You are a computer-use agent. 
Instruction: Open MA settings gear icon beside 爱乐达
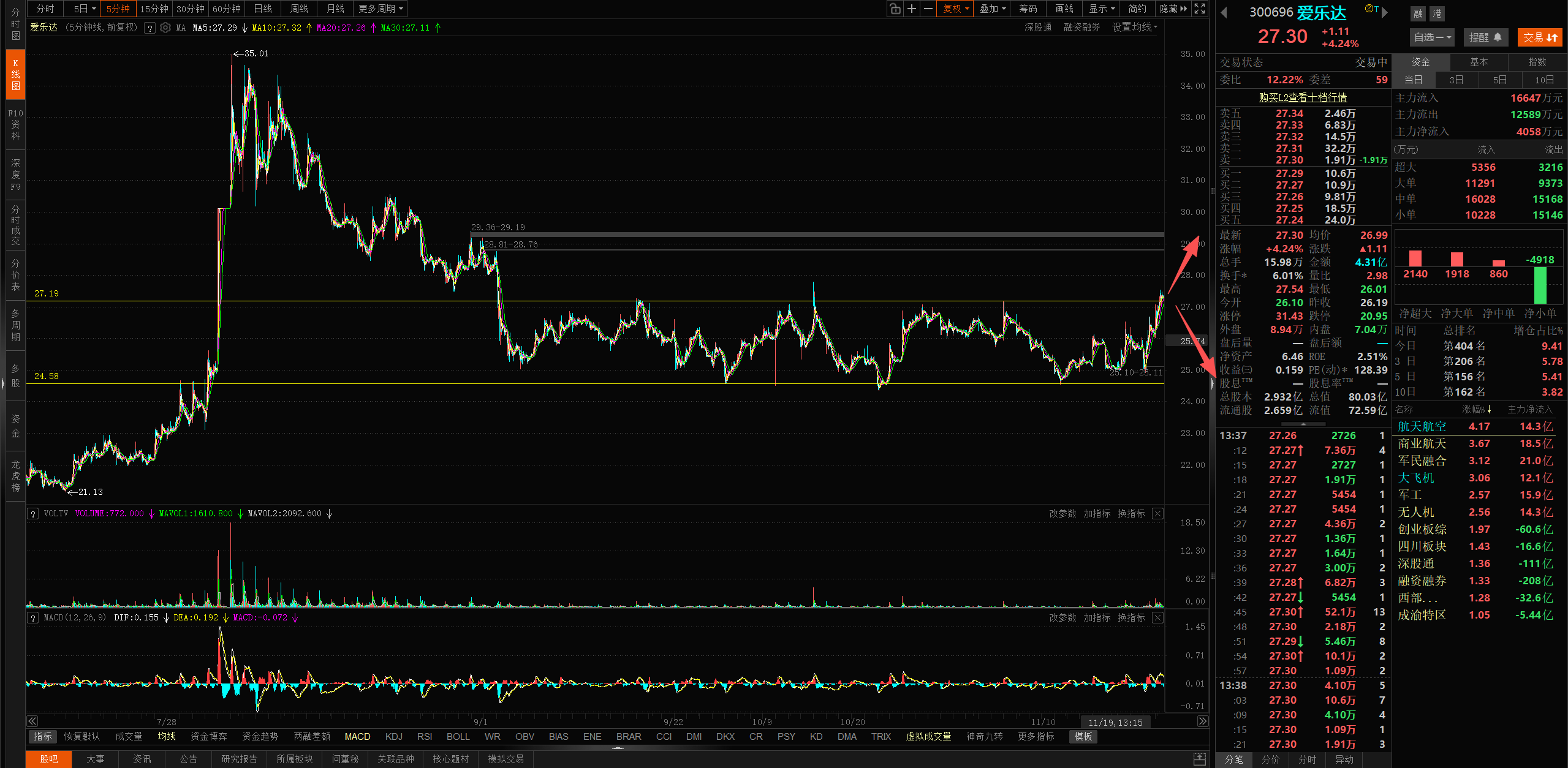pos(165,28)
